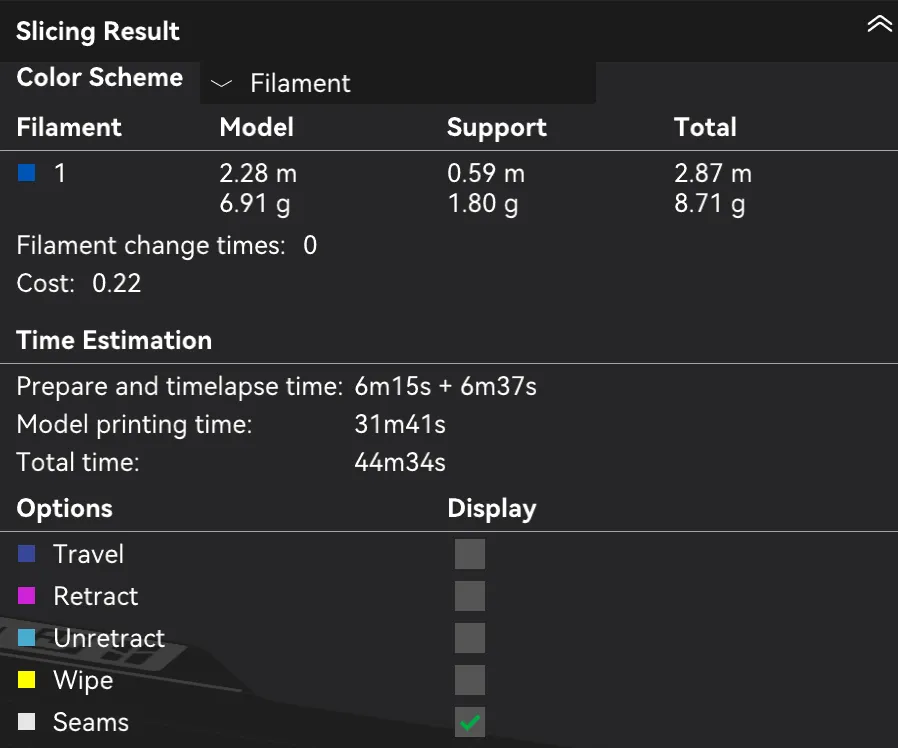Open the Color Scheme dropdown
This screenshot has height=748, width=898.
click(x=397, y=83)
